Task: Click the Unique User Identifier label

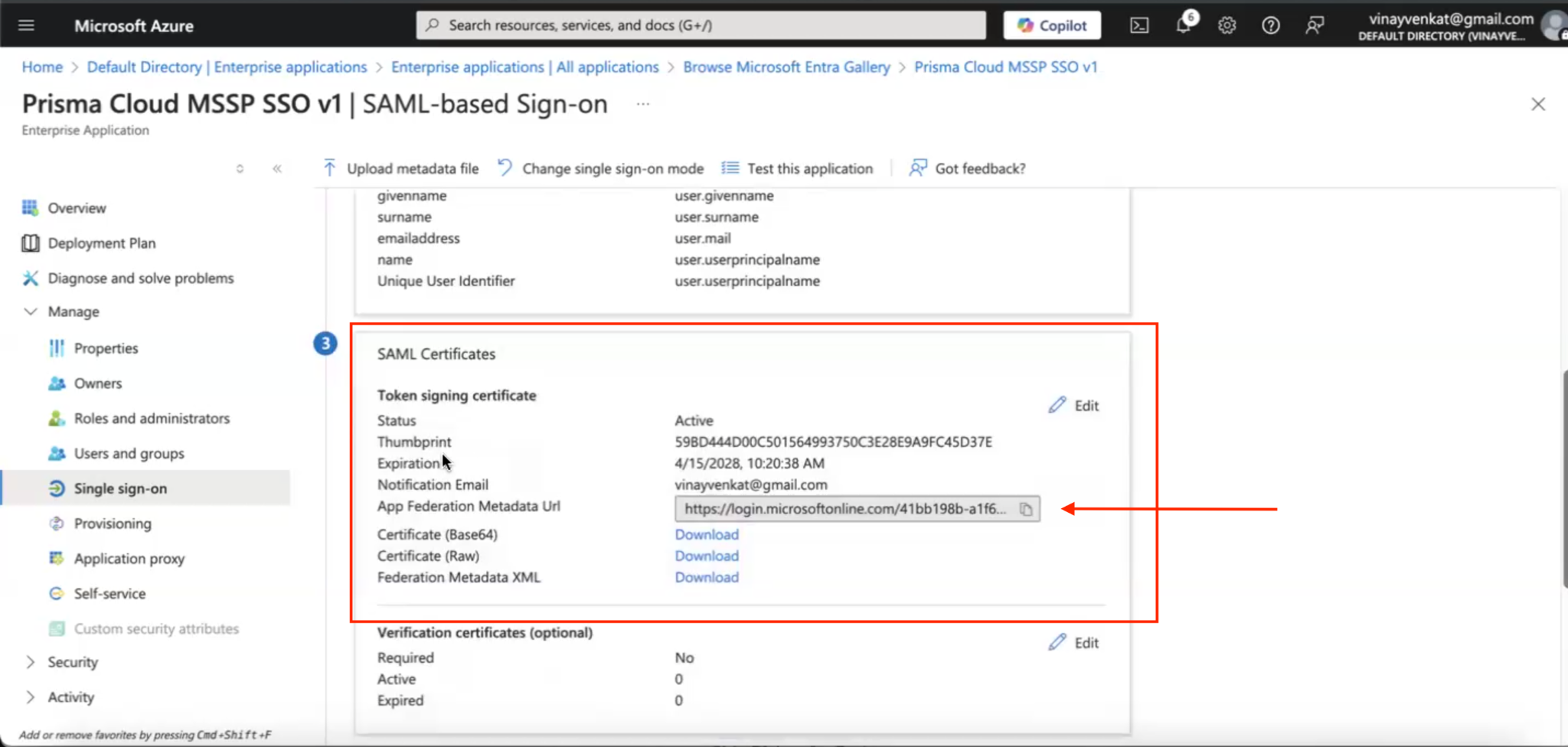Action: [x=446, y=281]
